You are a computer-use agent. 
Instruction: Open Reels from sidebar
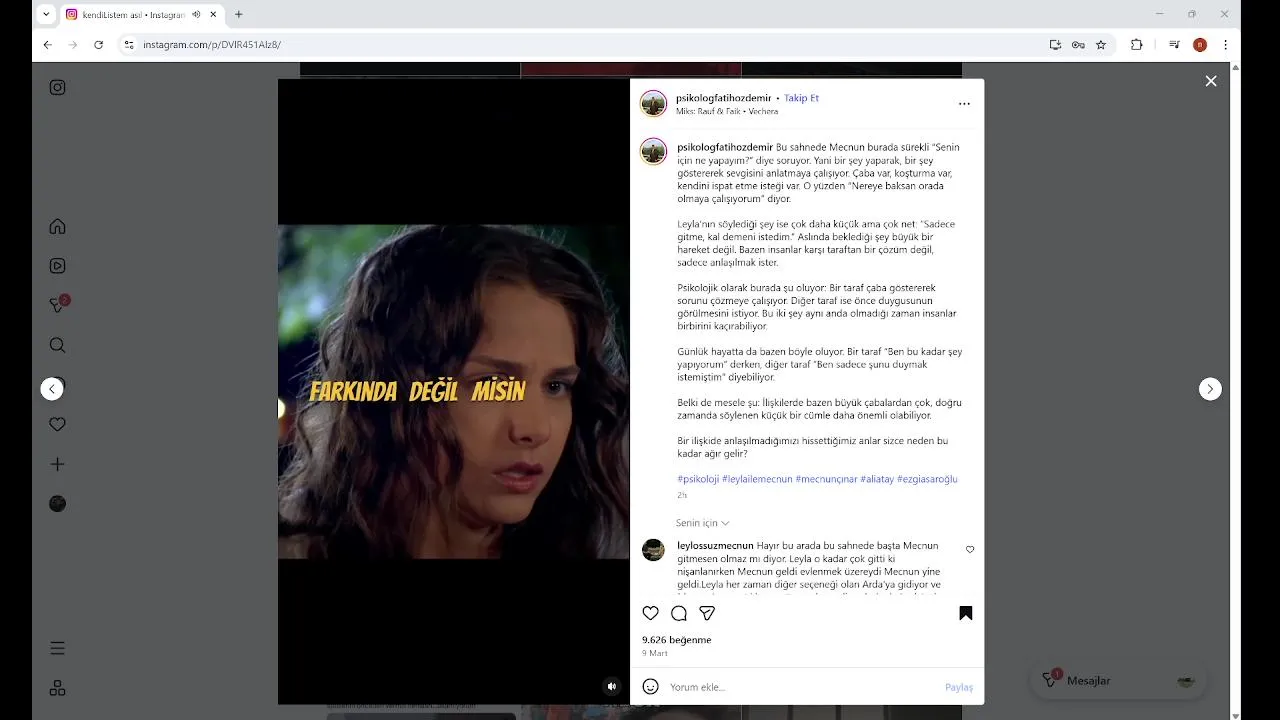58,266
